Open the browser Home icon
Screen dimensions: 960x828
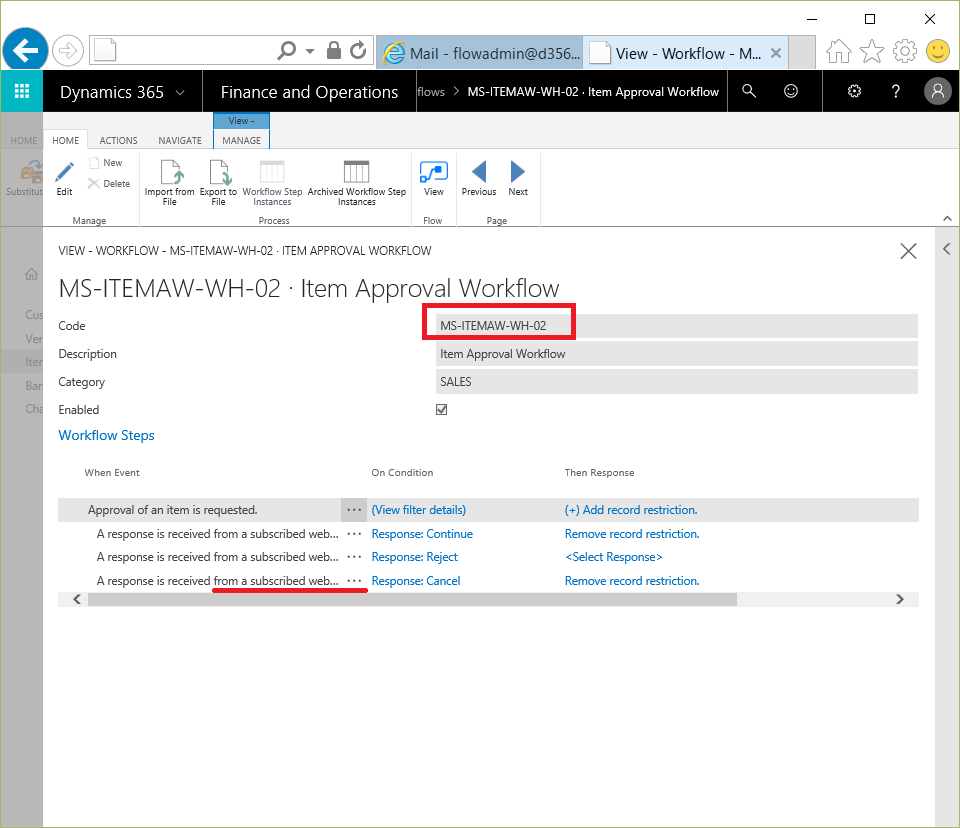point(838,51)
